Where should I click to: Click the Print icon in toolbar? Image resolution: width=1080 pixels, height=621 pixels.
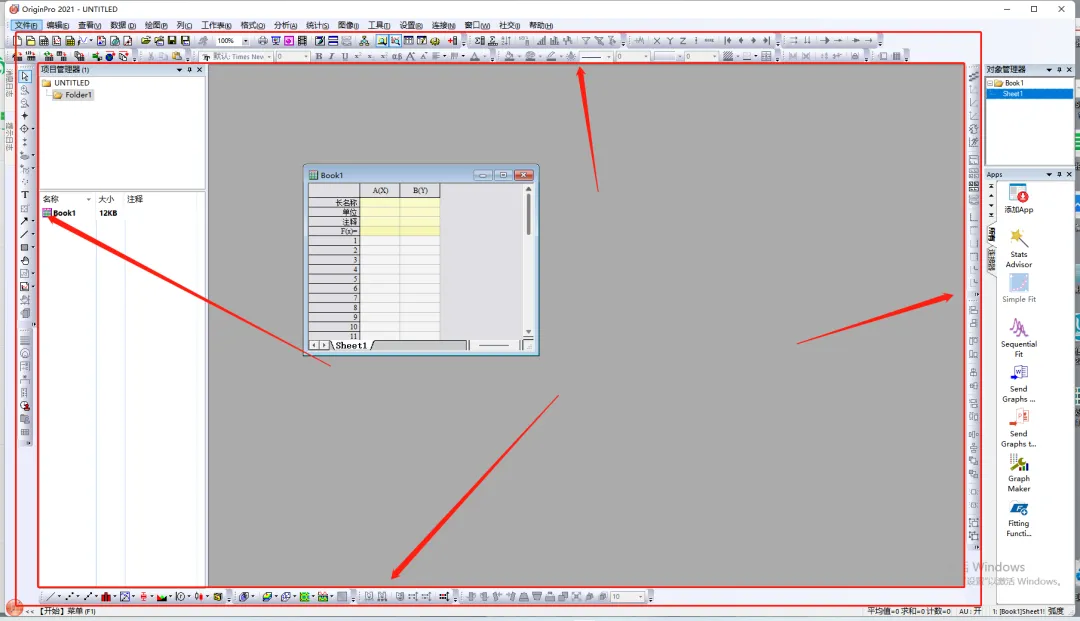[263, 41]
